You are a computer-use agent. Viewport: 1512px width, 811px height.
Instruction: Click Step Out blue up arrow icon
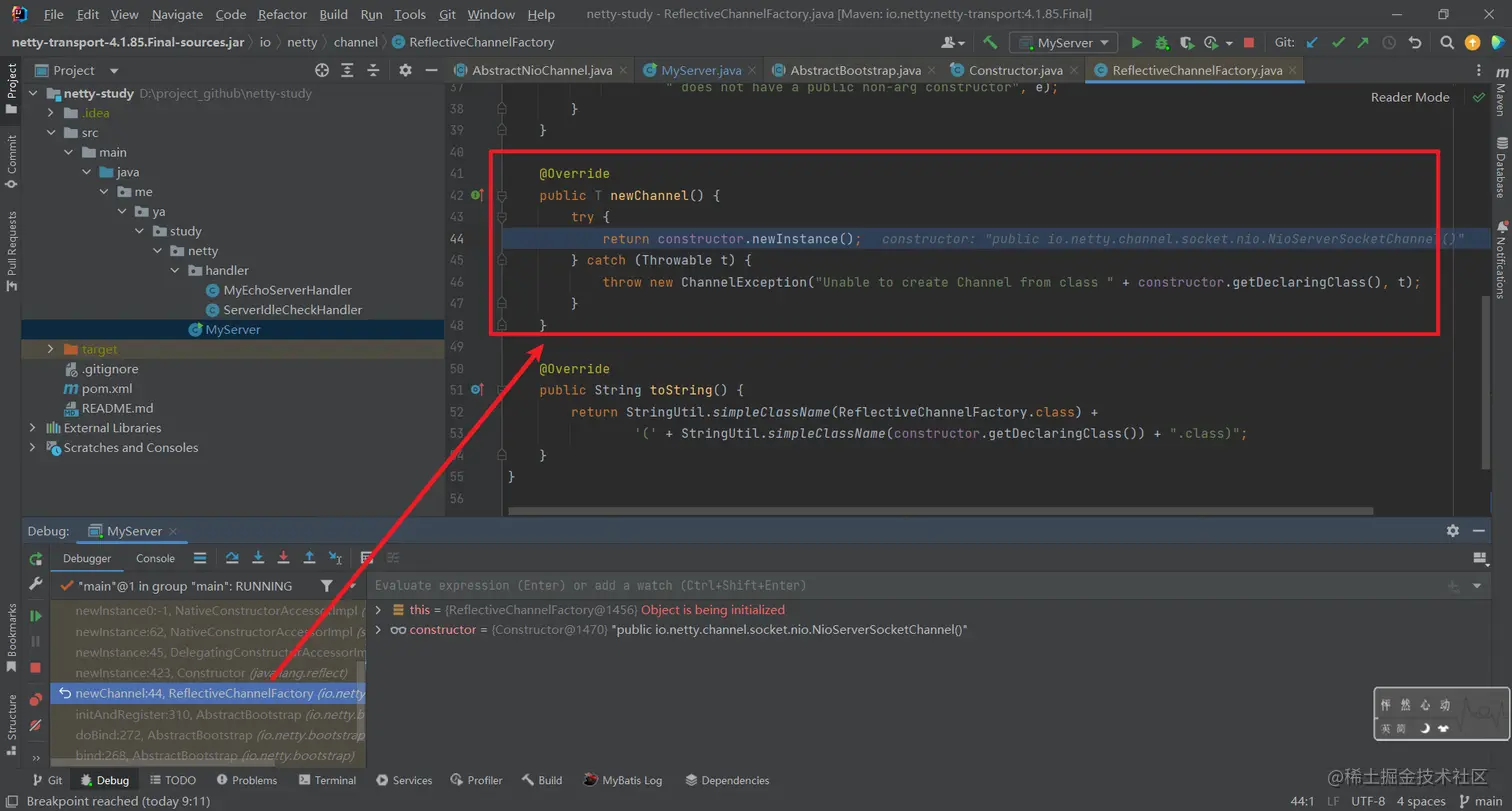click(310, 558)
